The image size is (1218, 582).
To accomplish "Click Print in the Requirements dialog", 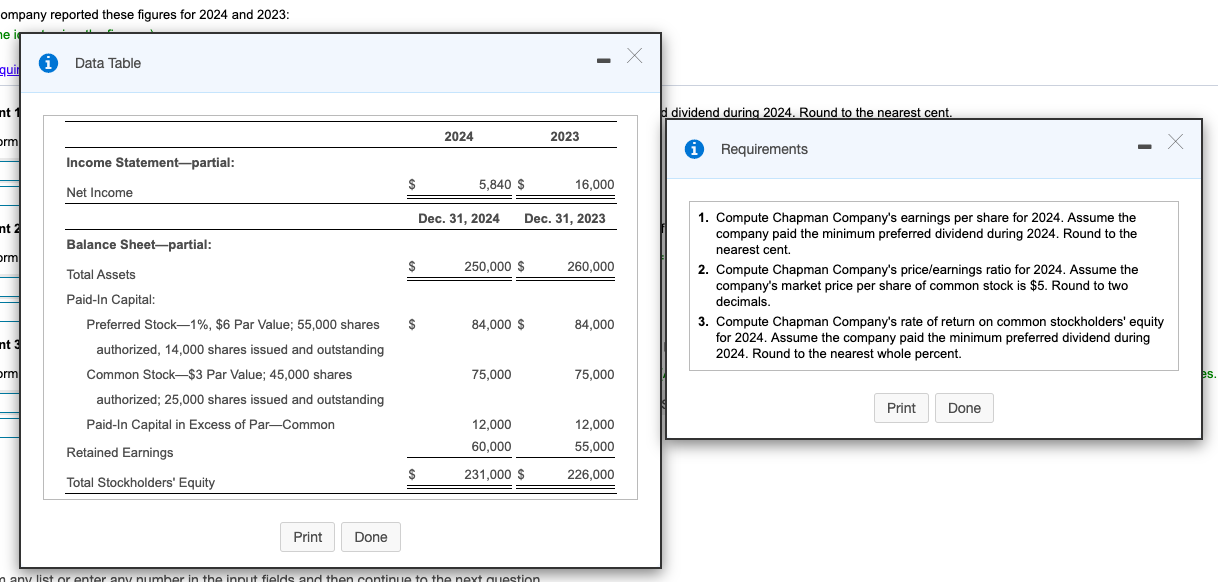I will click(901, 408).
